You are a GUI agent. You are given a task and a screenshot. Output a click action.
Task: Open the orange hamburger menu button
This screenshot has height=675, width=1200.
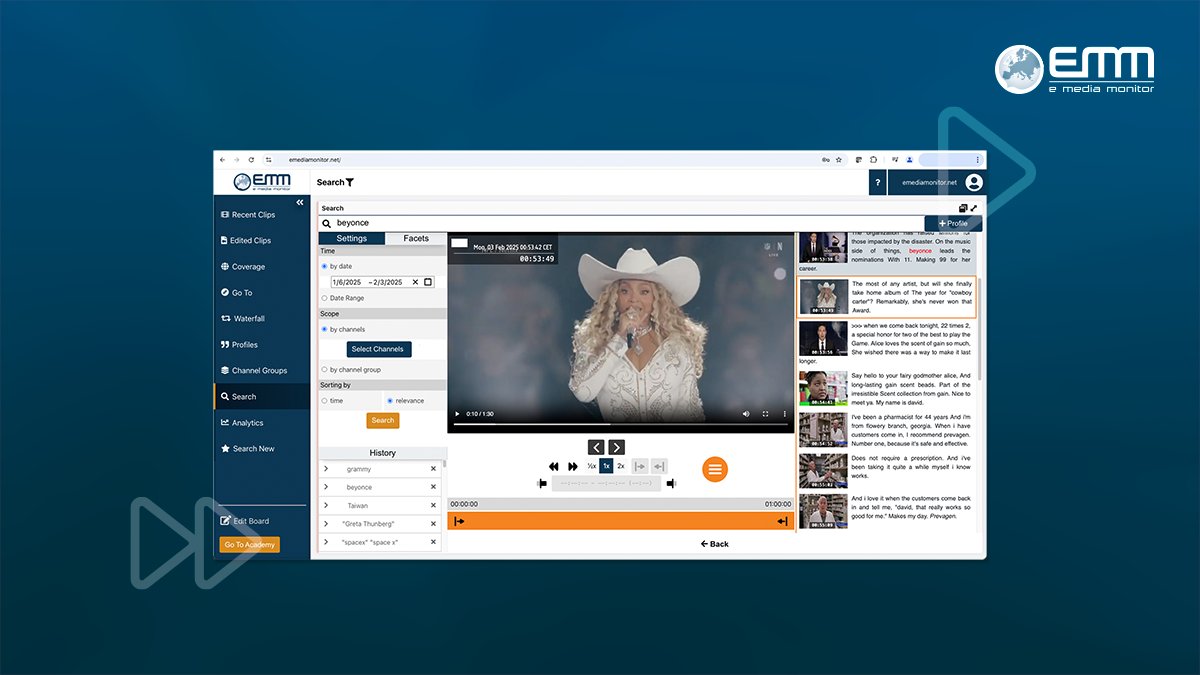pyautogui.click(x=715, y=469)
